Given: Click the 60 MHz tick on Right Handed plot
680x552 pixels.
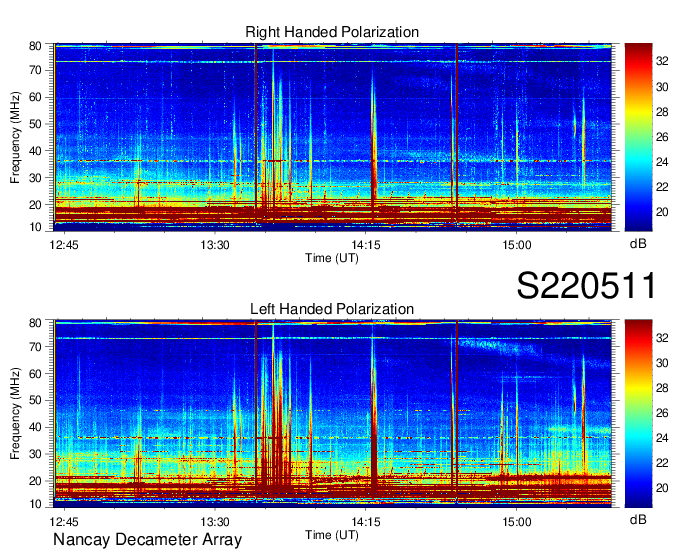Looking at the screenshot, I should click(36, 97).
